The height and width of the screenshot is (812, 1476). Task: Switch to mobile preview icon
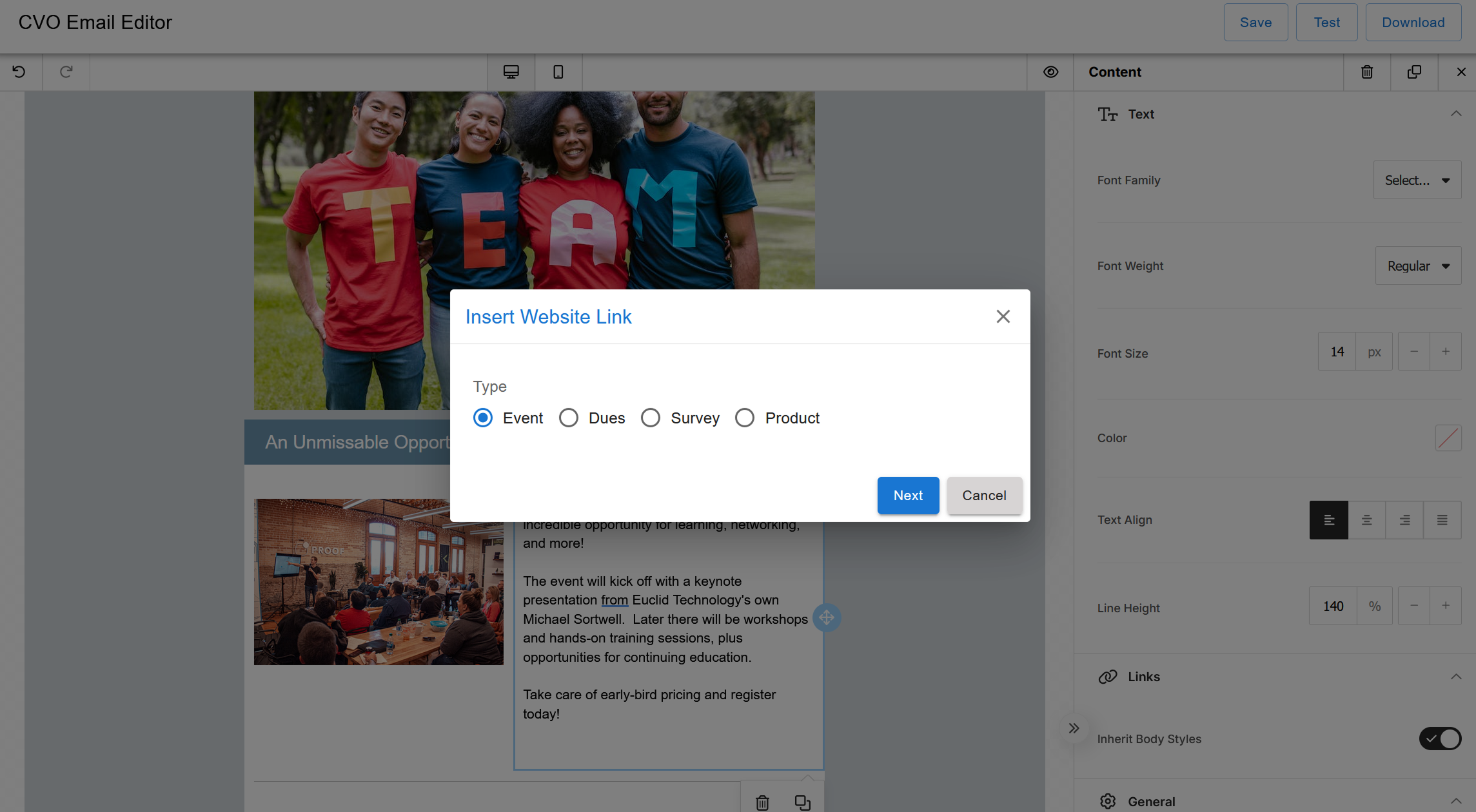(558, 72)
